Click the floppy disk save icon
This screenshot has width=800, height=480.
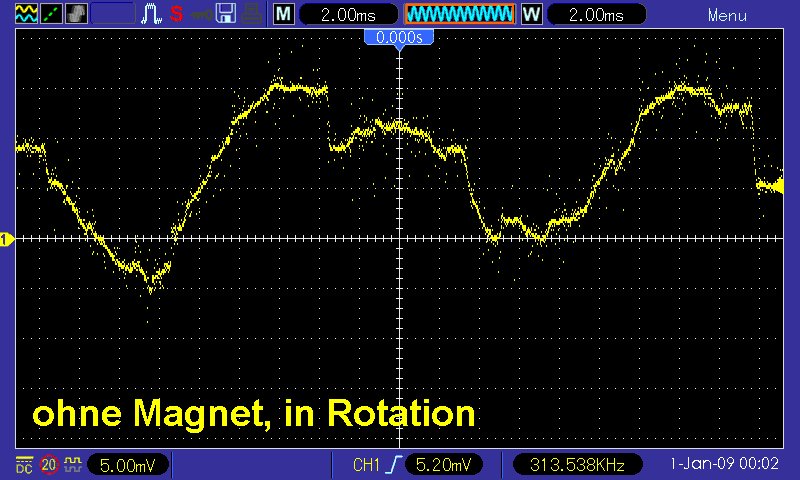click(x=226, y=15)
